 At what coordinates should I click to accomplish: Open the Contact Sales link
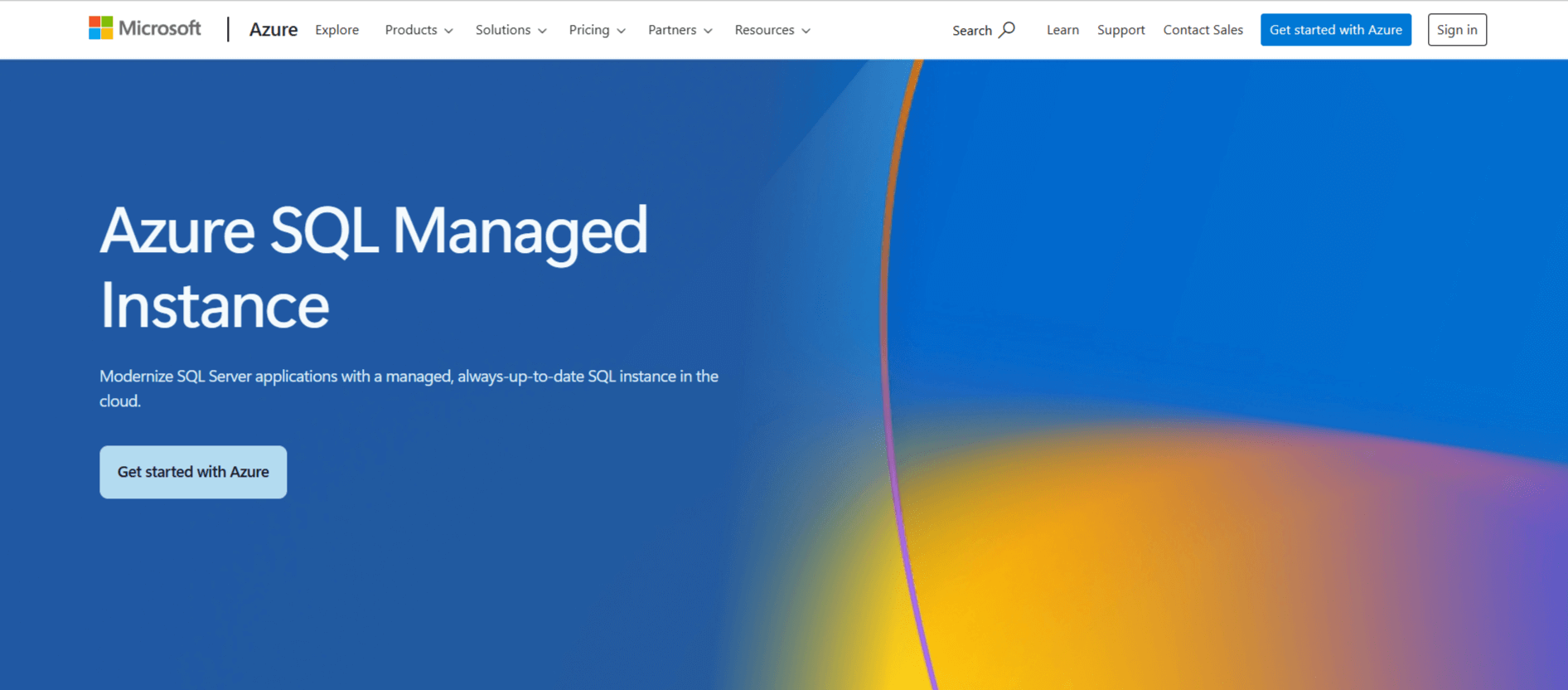pyautogui.click(x=1203, y=30)
